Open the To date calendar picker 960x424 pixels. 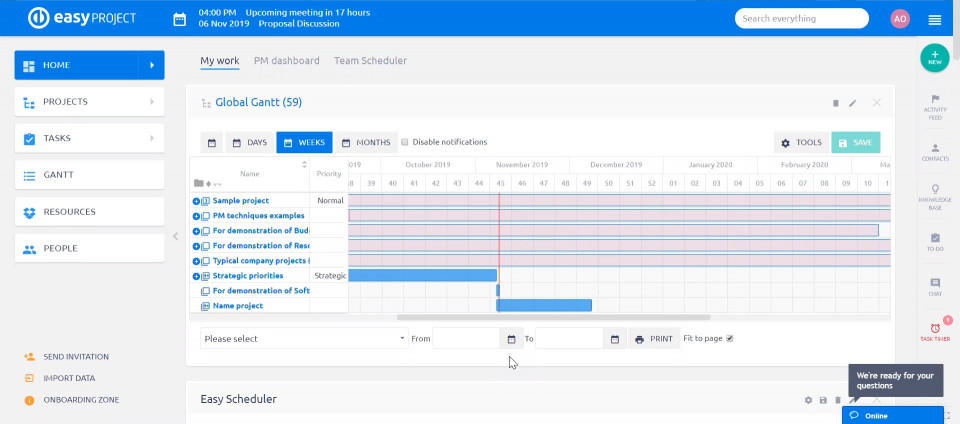[x=615, y=338]
